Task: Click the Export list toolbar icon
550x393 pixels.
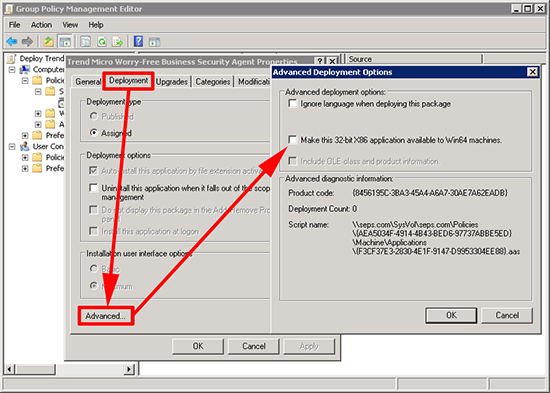Action: click(118, 42)
